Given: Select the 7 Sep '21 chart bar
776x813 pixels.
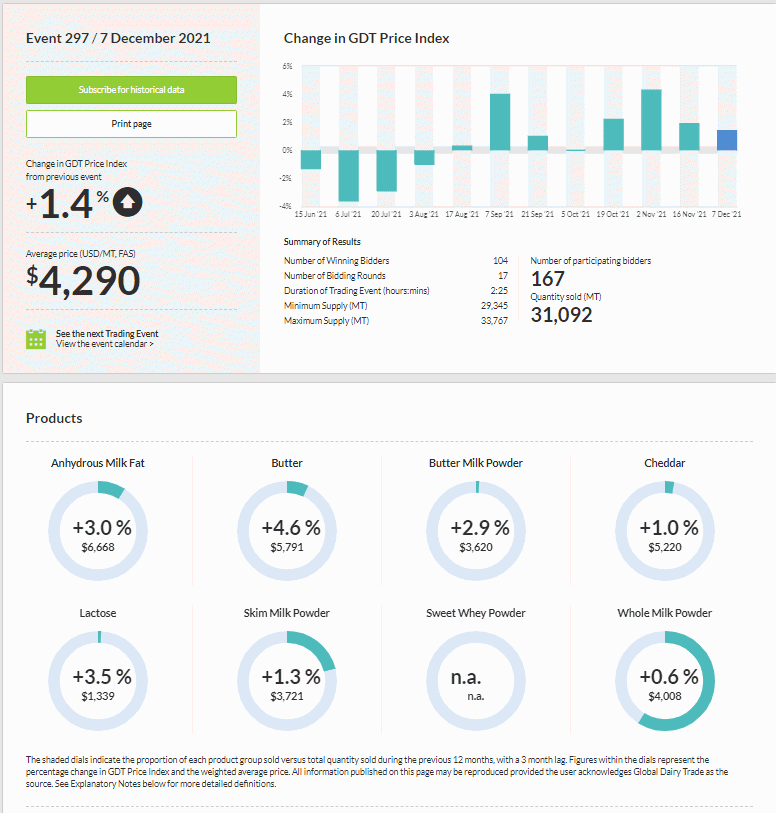Looking at the screenshot, I should tap(500, 122).
